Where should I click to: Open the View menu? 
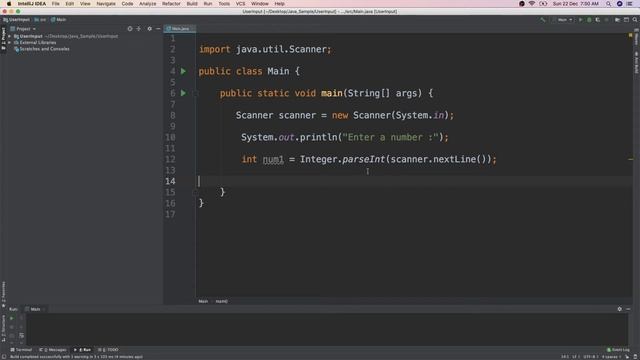[x=85, y=4]
